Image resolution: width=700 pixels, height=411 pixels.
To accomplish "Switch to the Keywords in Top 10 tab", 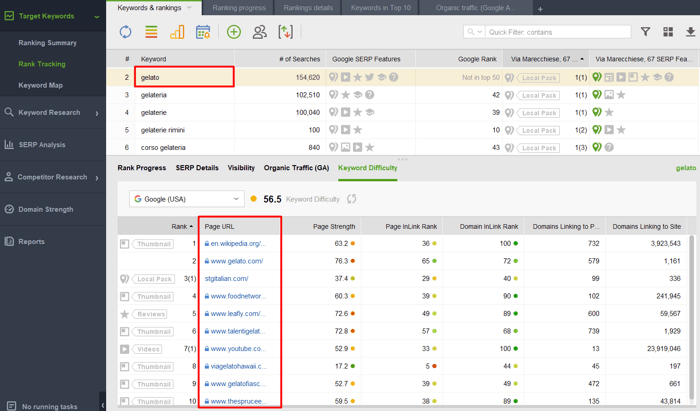I will (x=380, y=8).
